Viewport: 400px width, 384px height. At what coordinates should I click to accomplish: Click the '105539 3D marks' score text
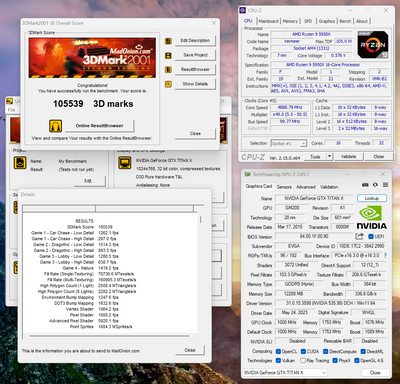tap(93, 104)
